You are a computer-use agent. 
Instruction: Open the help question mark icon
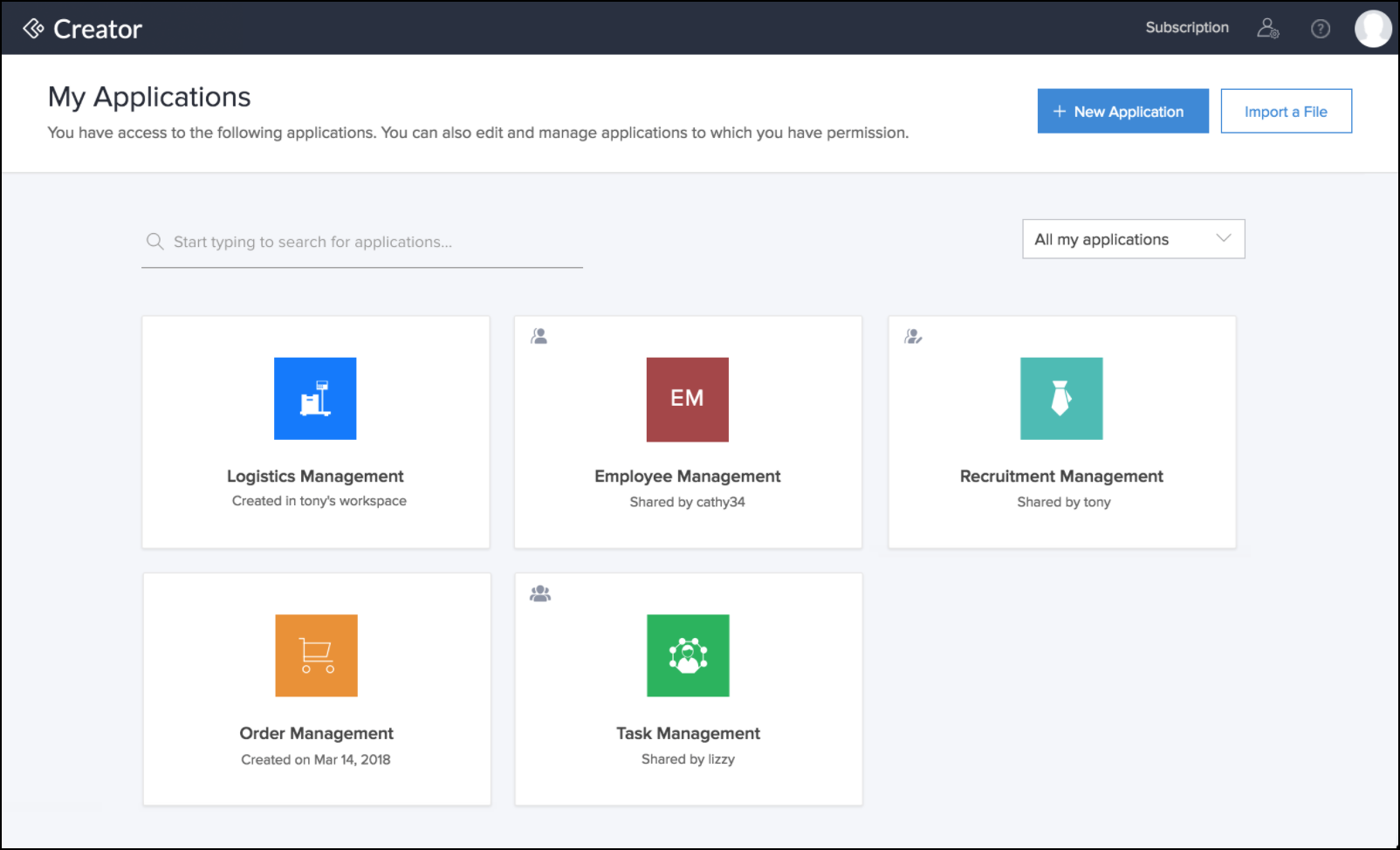(x=1321, y=29)
